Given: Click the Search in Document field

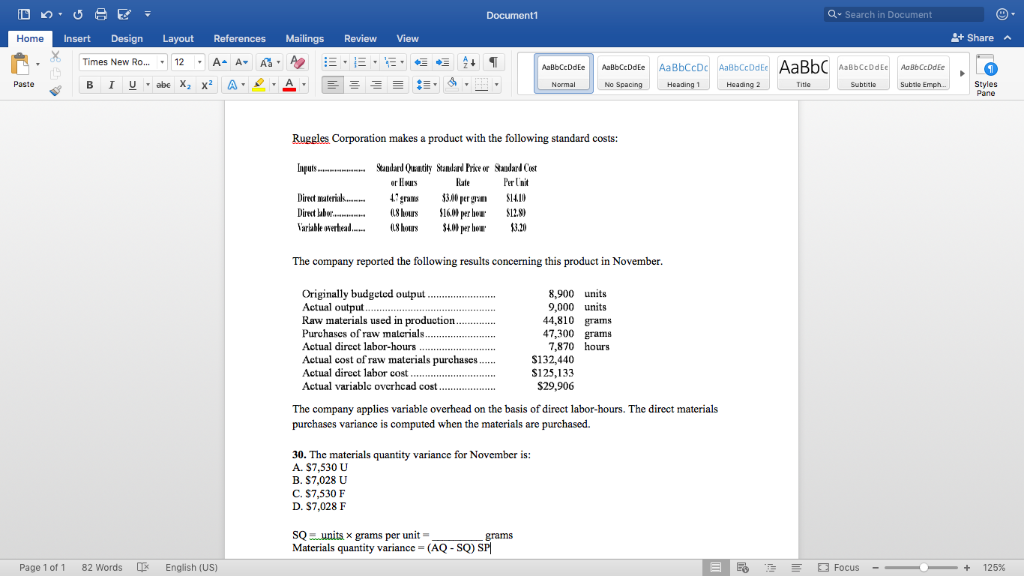Looking at the screenshot, I should [904, 14].
